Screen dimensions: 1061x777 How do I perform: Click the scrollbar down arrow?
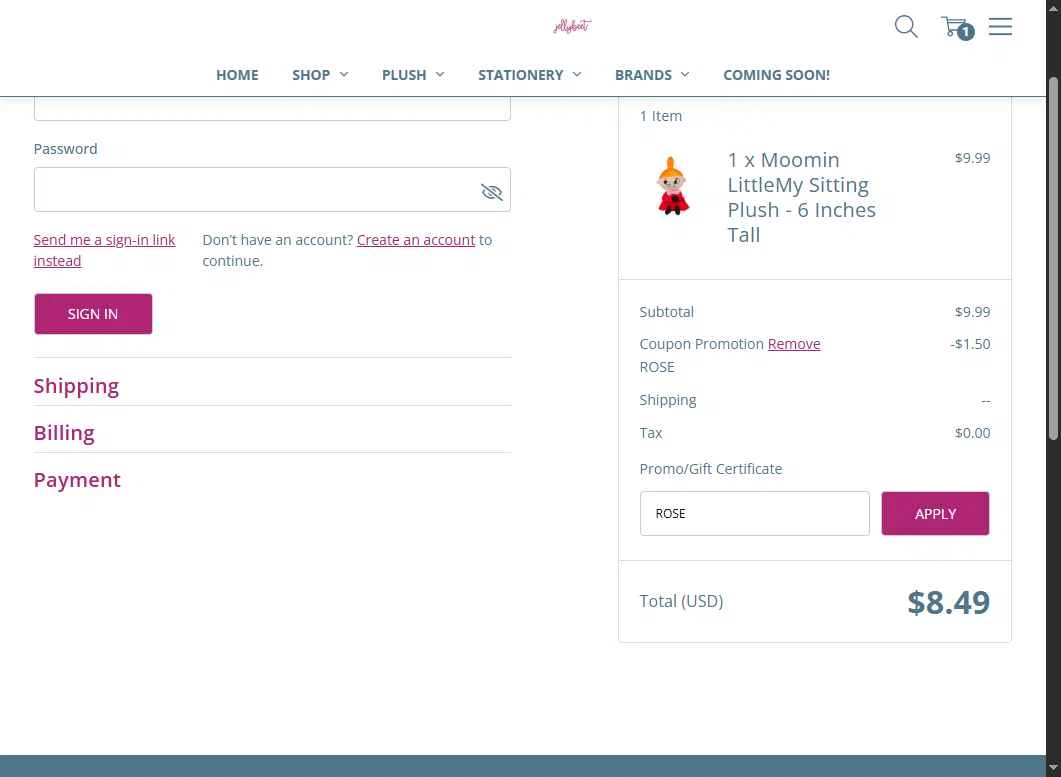[1053, 768]
